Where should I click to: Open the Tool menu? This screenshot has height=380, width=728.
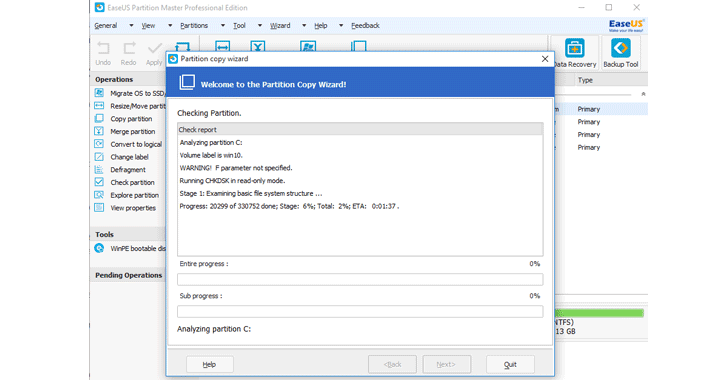[x=239, y=26]
